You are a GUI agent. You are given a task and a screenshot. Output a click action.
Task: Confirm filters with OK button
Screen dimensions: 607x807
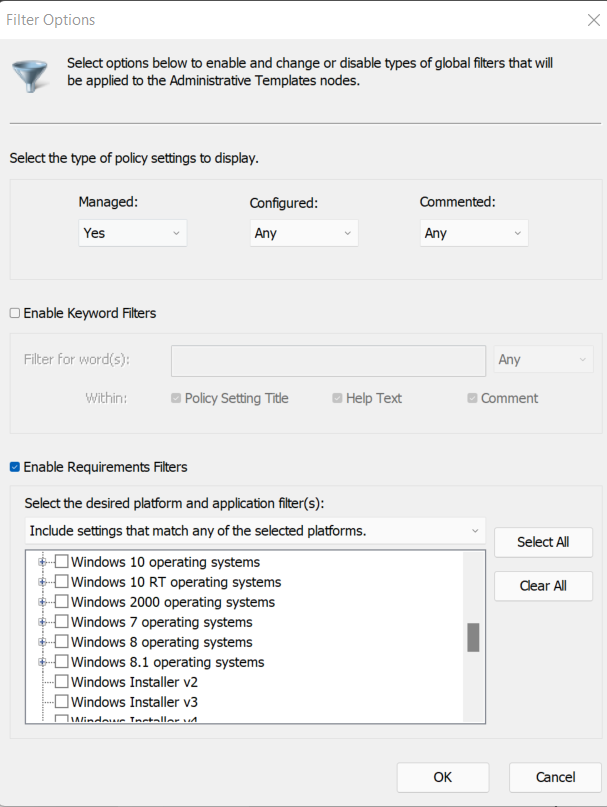coord(442,777)
